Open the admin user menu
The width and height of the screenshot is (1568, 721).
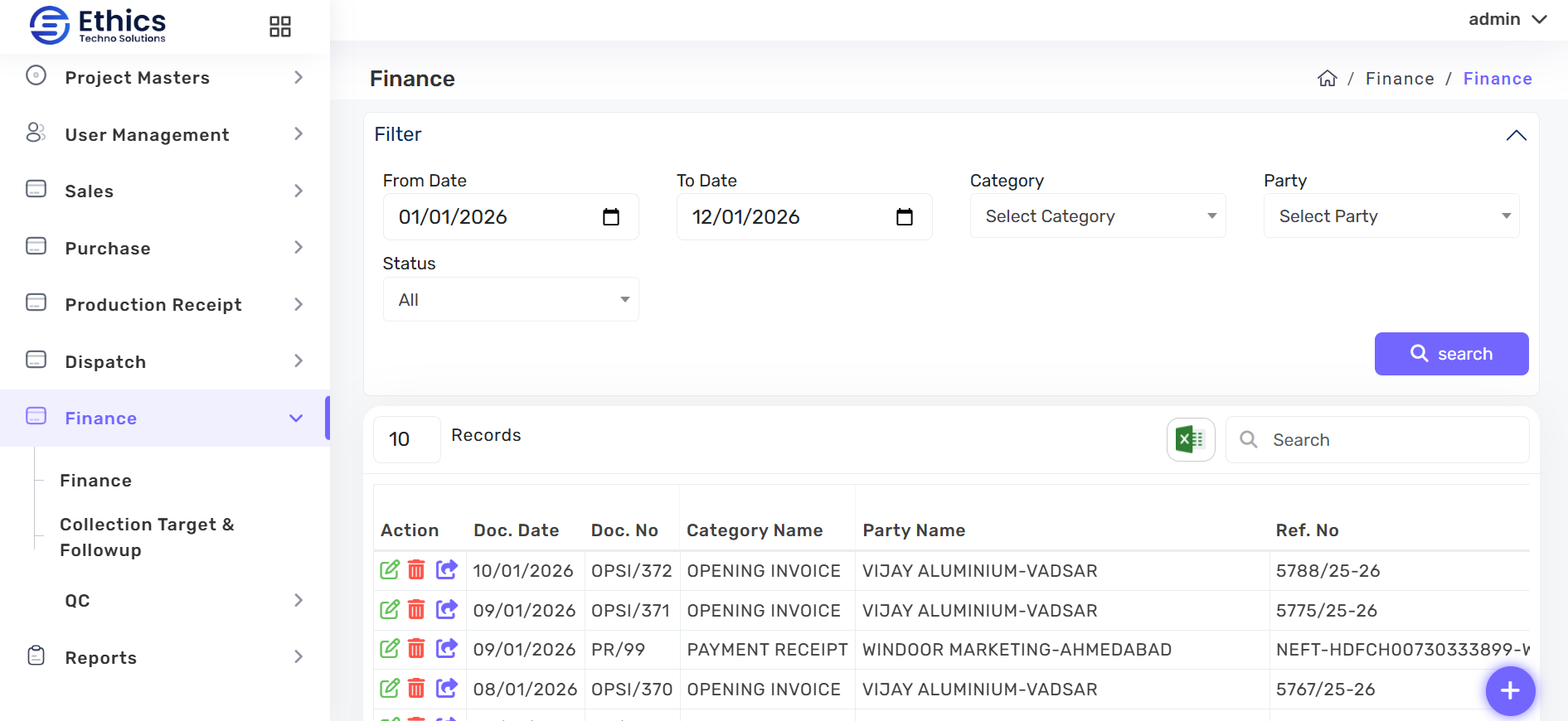click(x=1507, y=19)
